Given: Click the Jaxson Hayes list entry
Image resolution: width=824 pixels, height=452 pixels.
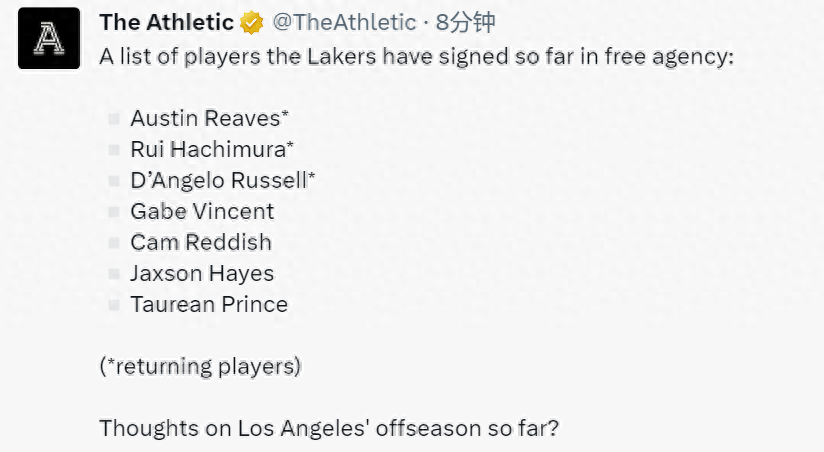Looking at the screenshot, I should click(202, 274).
